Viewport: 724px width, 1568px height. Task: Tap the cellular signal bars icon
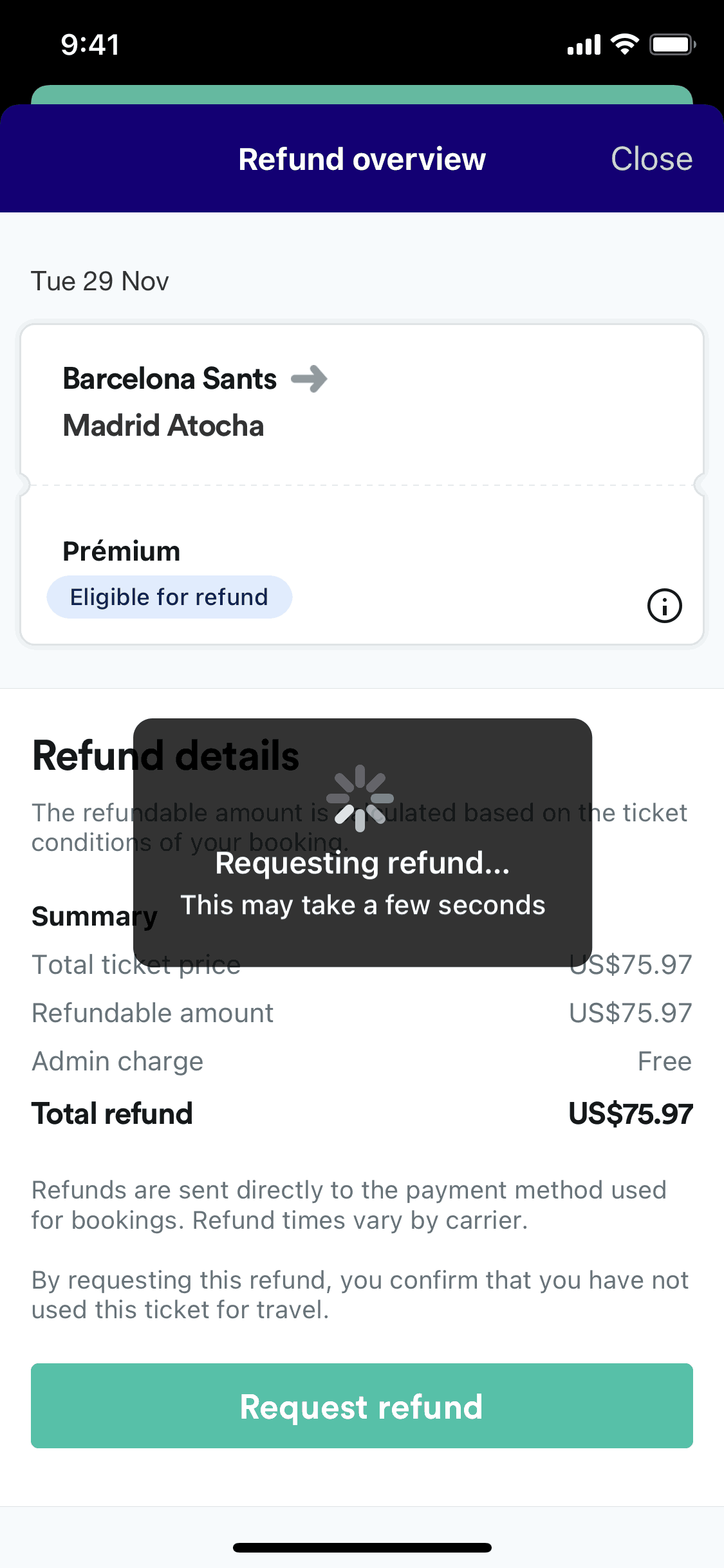click(x=584, y=45)
